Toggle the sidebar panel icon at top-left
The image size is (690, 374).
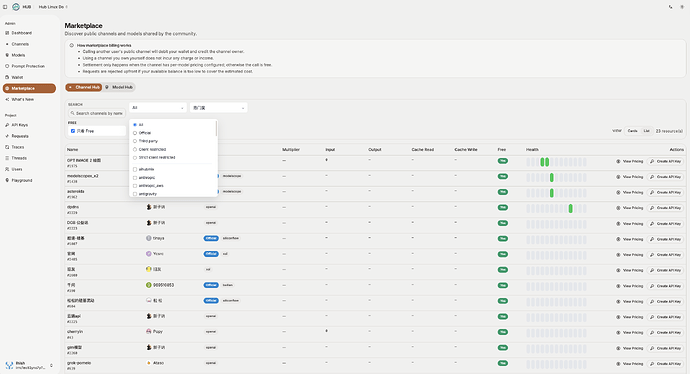coord(5,7)
